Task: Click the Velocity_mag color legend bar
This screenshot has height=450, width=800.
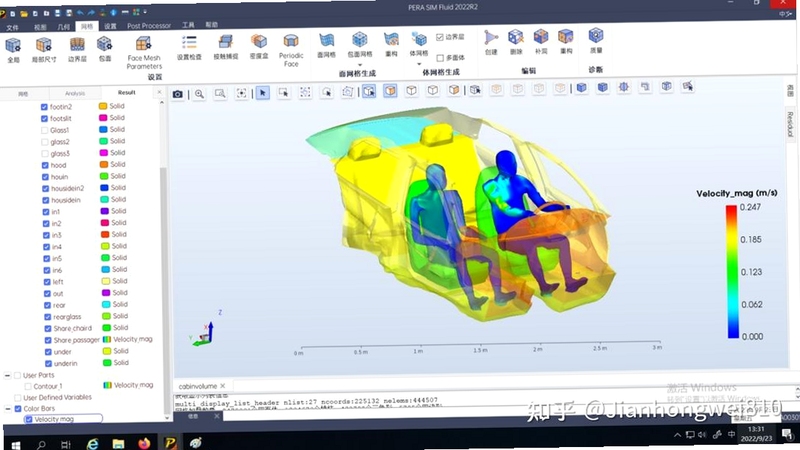Action: pos(733,271)
